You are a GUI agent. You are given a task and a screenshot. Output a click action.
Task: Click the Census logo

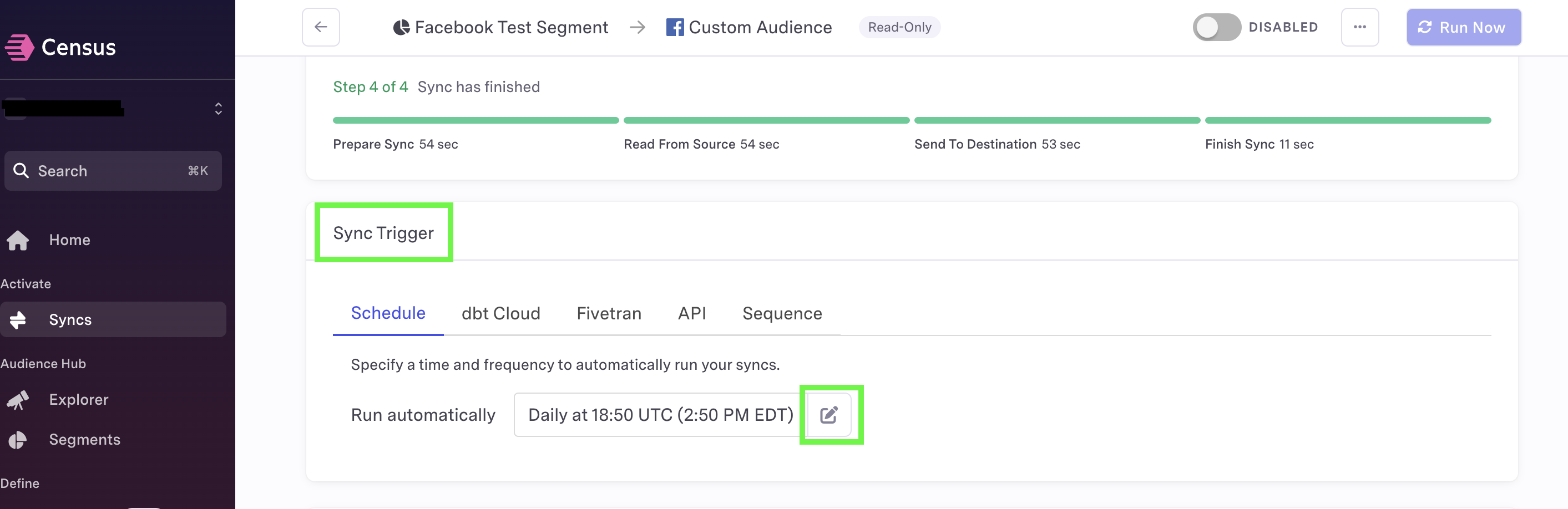click(x=19, y=48)
